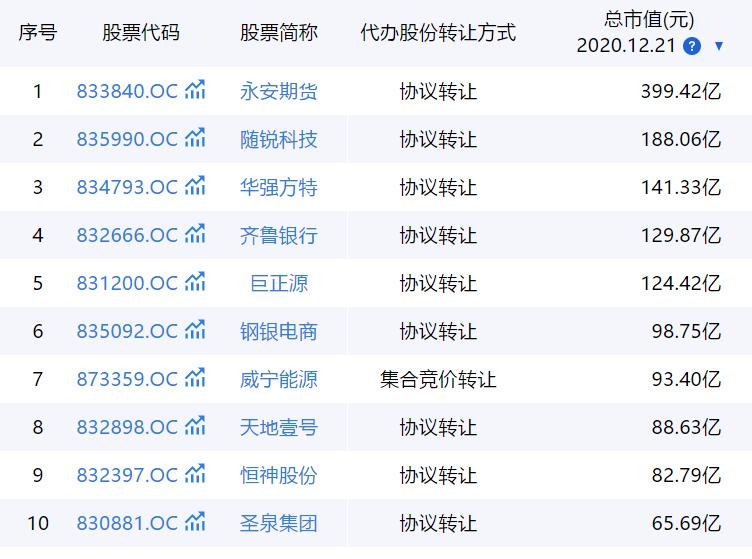Image resolution: width=752 pixels, height=559 pixels.
Task: Select the 124.42亿 market value cell
Action: 681,283
